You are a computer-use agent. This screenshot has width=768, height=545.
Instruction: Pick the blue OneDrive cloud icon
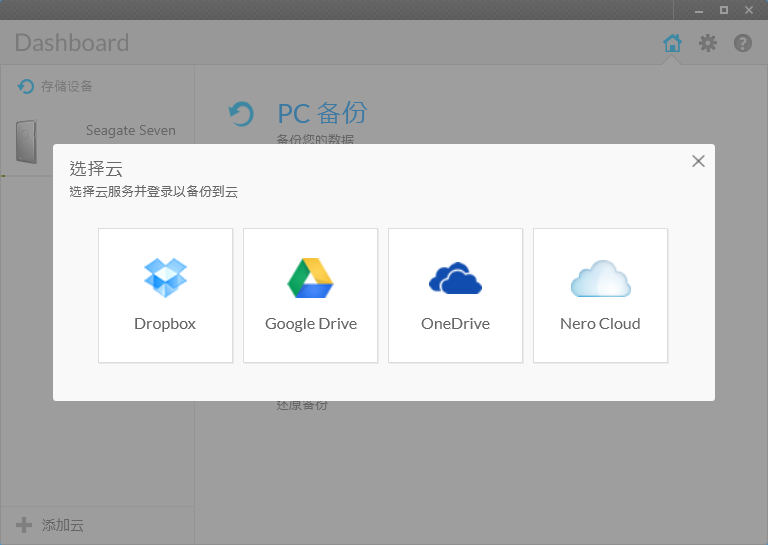[455, 278]
